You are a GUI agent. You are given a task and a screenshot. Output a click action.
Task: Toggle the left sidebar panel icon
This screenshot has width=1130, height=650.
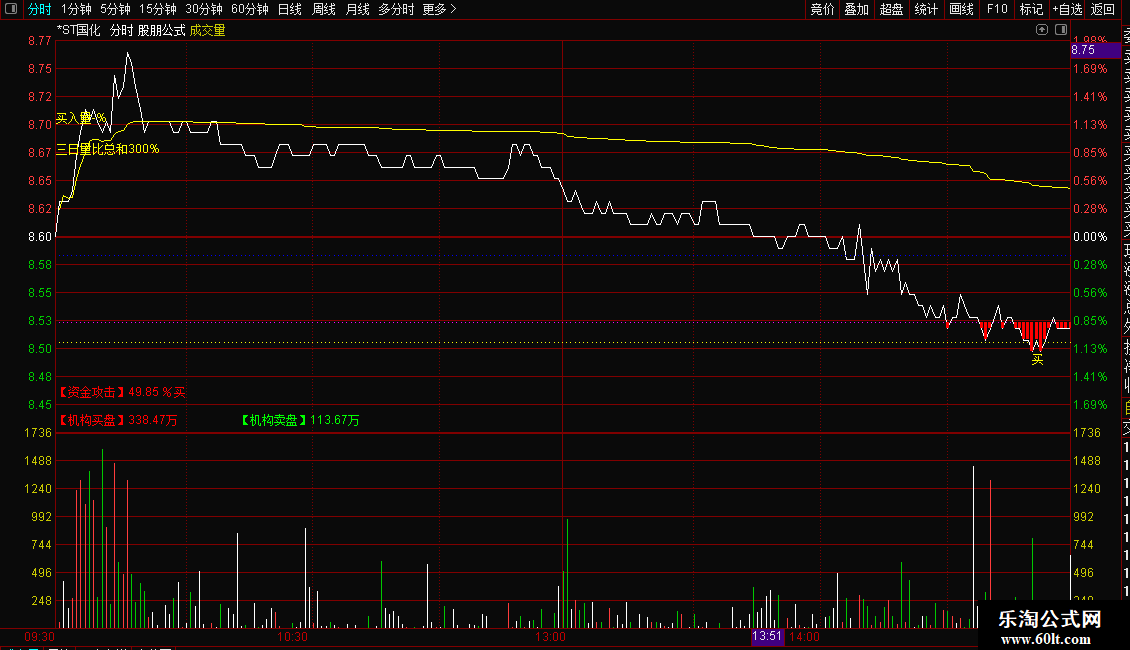pos(11,9)
